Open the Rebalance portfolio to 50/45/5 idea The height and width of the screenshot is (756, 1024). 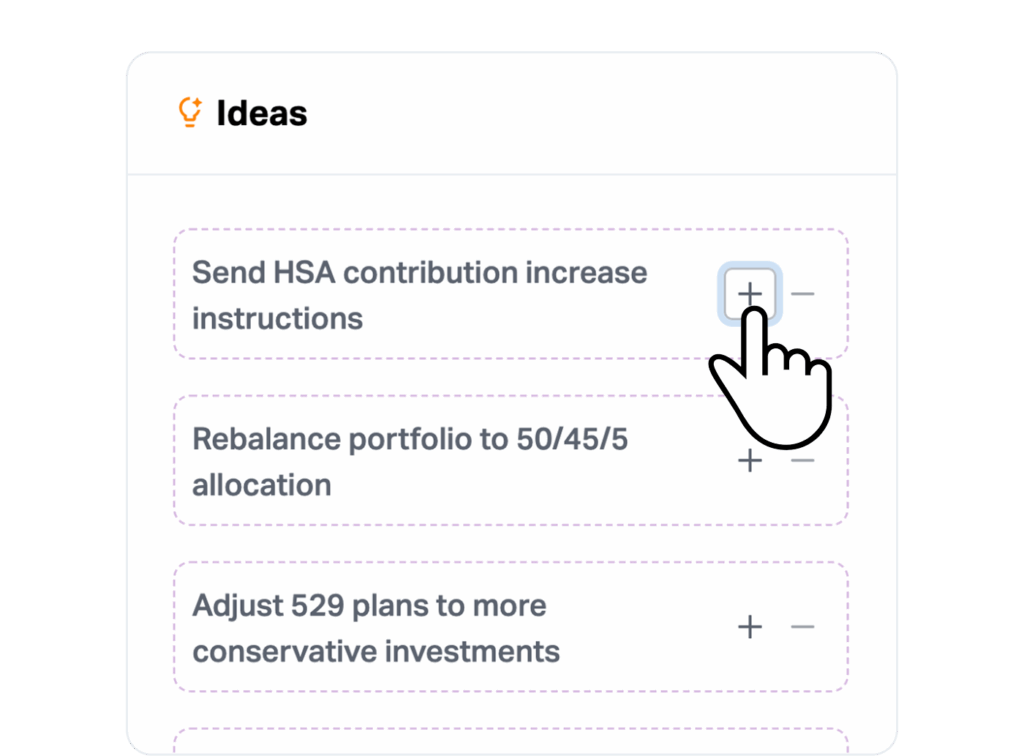tap(410, 461)
